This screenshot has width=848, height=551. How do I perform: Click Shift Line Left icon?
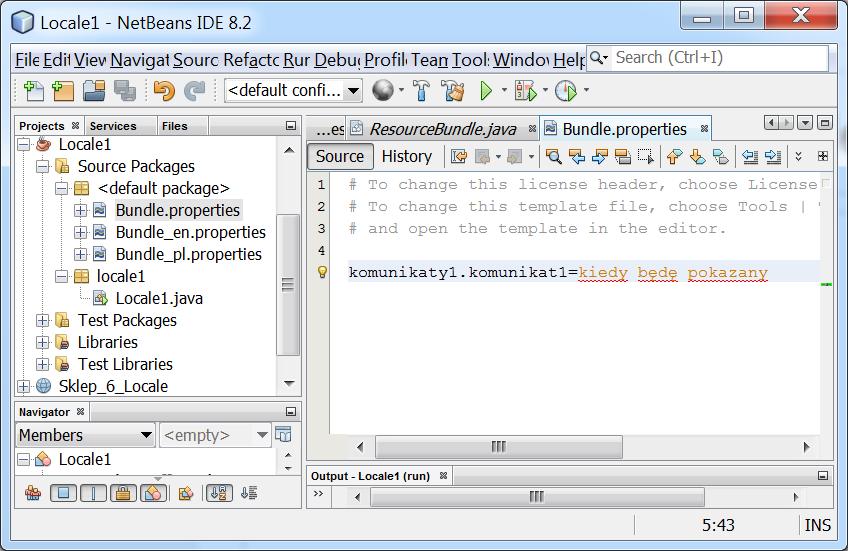[x=750, y=157]
